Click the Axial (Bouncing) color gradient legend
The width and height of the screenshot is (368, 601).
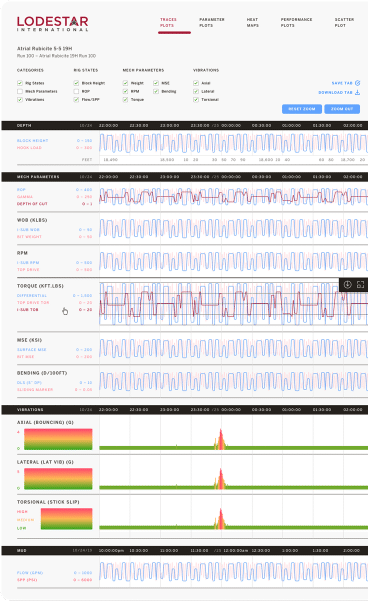tap(58, 439)
